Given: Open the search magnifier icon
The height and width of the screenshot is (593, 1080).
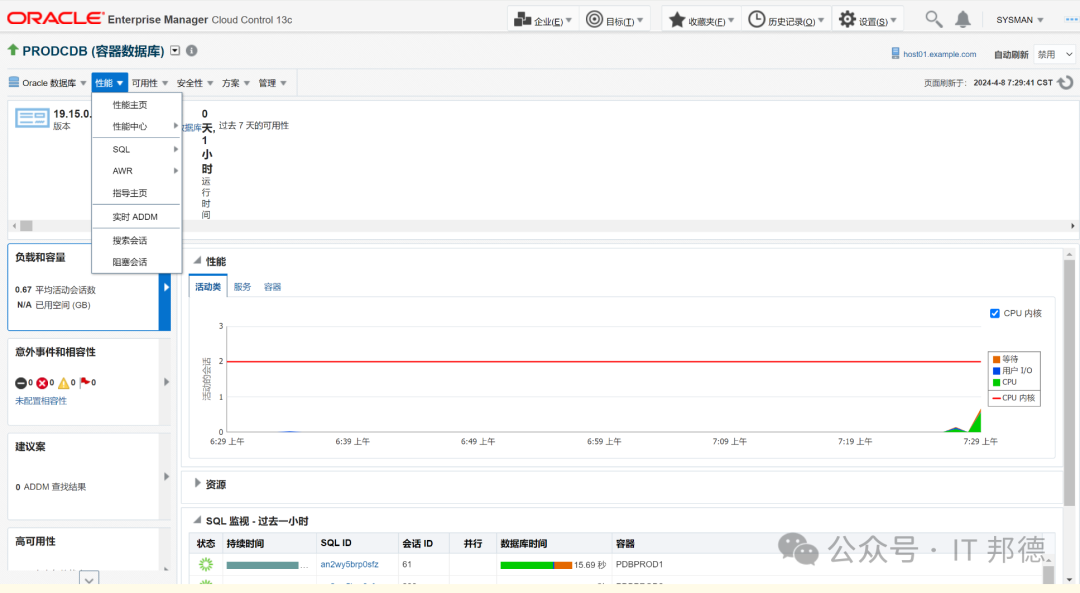Looking at the screenshot, I should coord(933,19).
